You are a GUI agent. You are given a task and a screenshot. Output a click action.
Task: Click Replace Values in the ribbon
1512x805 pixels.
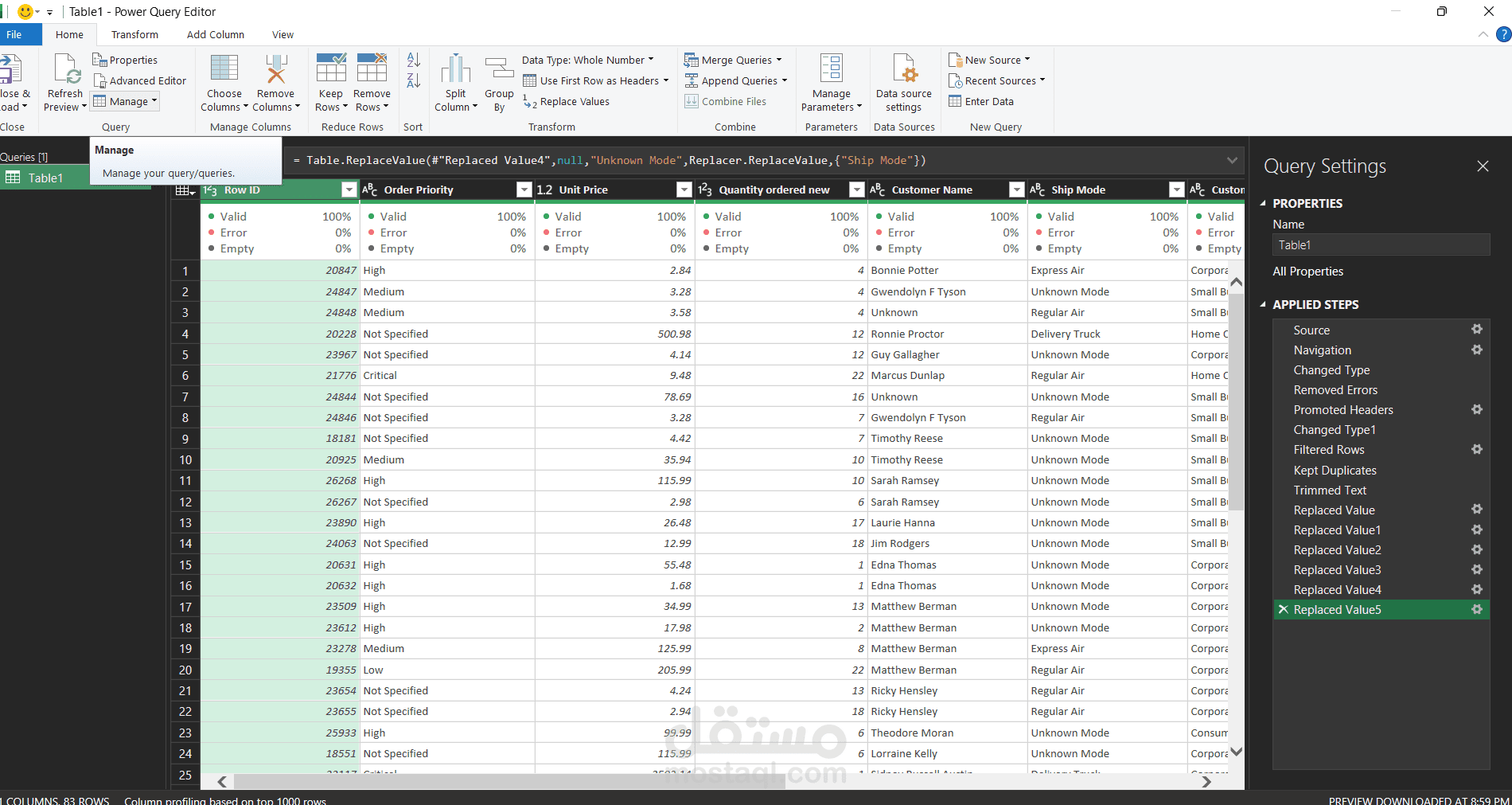[x=567, y=101]
